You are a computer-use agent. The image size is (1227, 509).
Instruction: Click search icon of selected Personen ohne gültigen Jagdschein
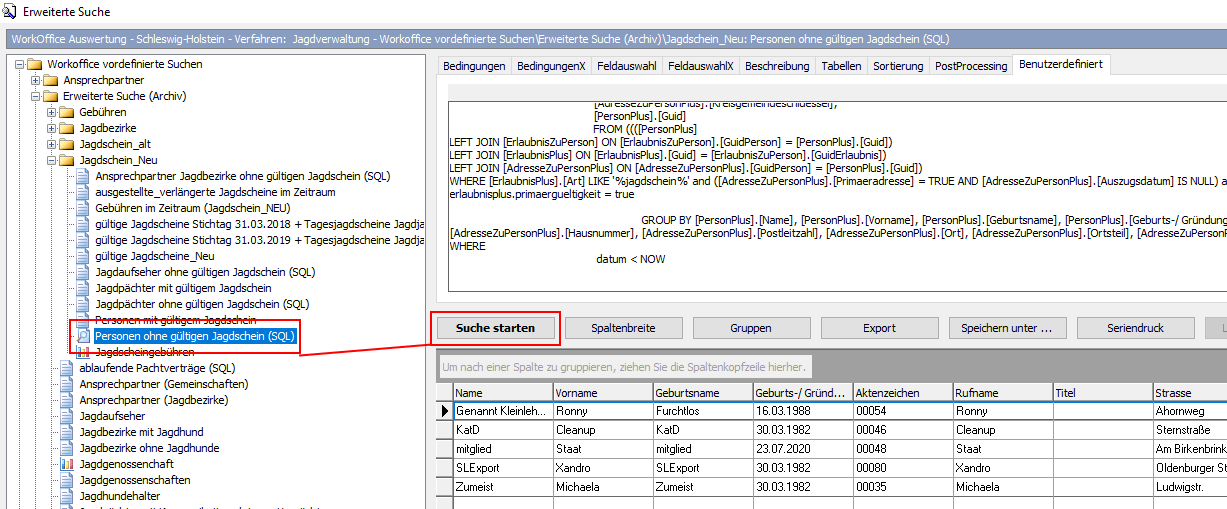click(84, 336)
